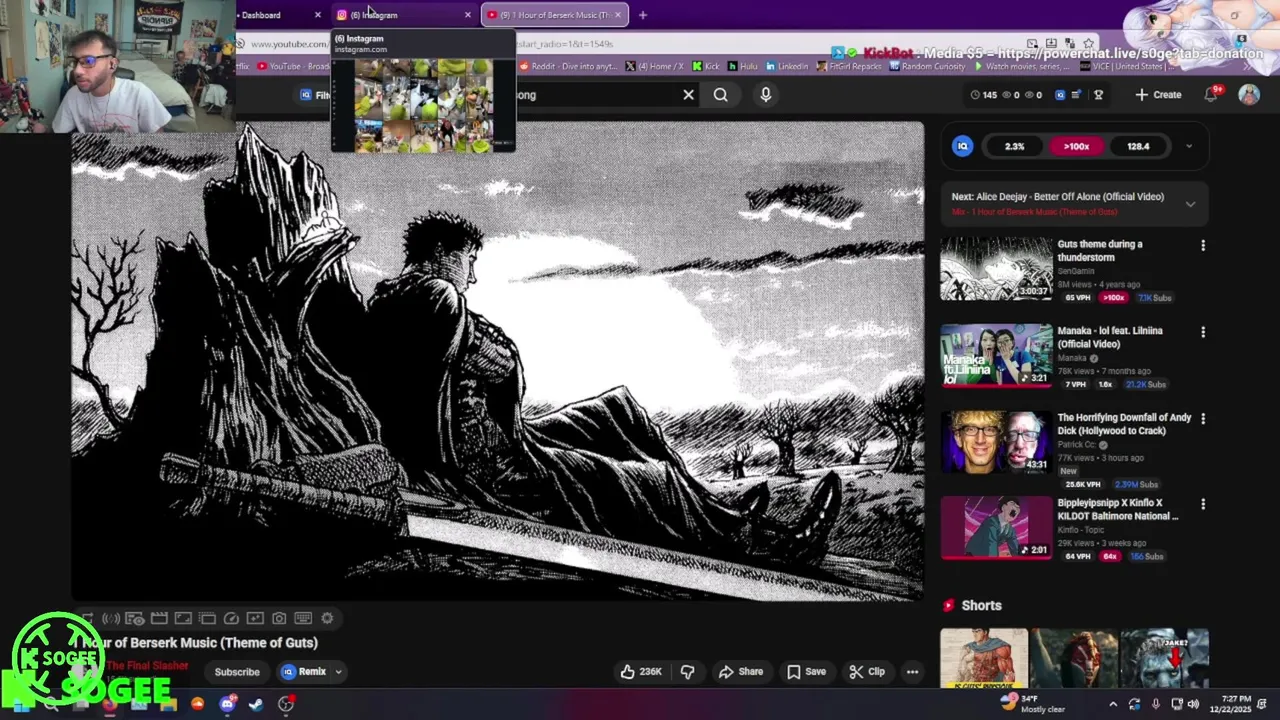This screenshot has height=720, width=1280.
Task: Open the Manaka - lol feat. Lilniina thumbnail
Action: pyautogui.click(x=996, y=355)
